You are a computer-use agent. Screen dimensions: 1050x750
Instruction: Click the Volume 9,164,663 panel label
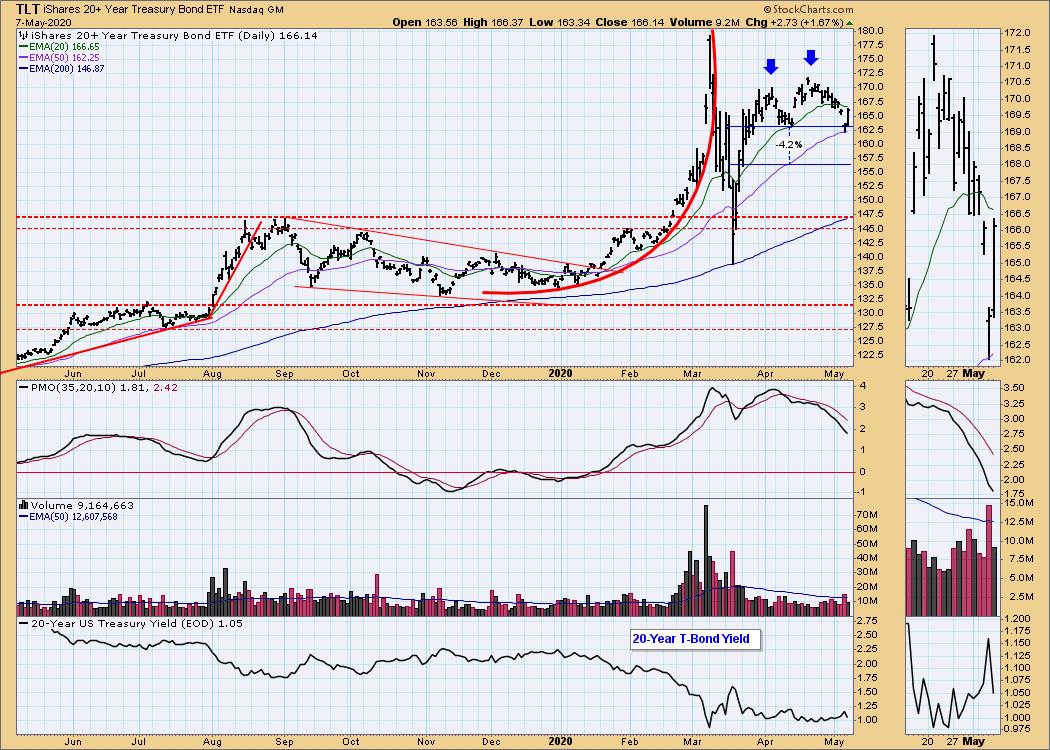pyautogui.click(x=82, y=506)
